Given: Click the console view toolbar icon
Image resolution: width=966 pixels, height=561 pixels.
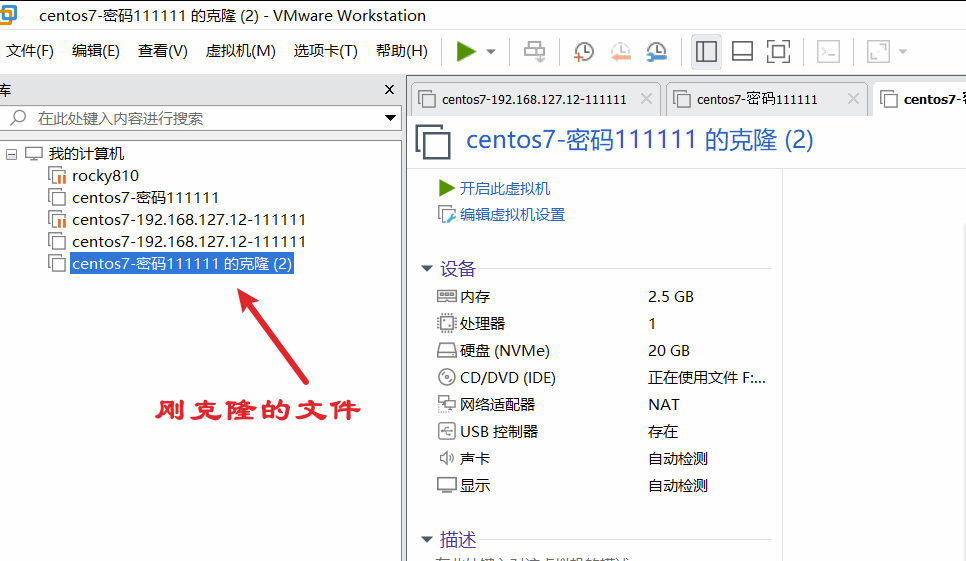Looking at the screenshot, I should (x=829, y=52).
